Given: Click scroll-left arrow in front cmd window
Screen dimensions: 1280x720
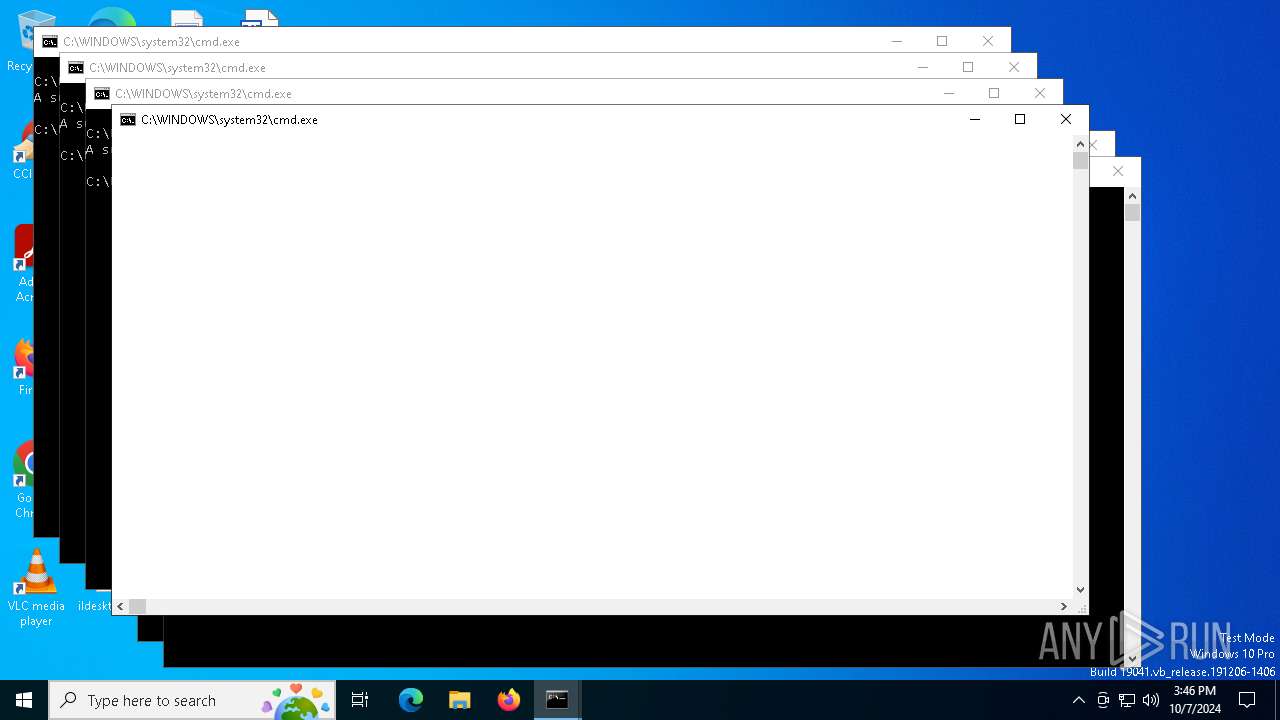Looking at the screenshot, I should coord(121,606).
